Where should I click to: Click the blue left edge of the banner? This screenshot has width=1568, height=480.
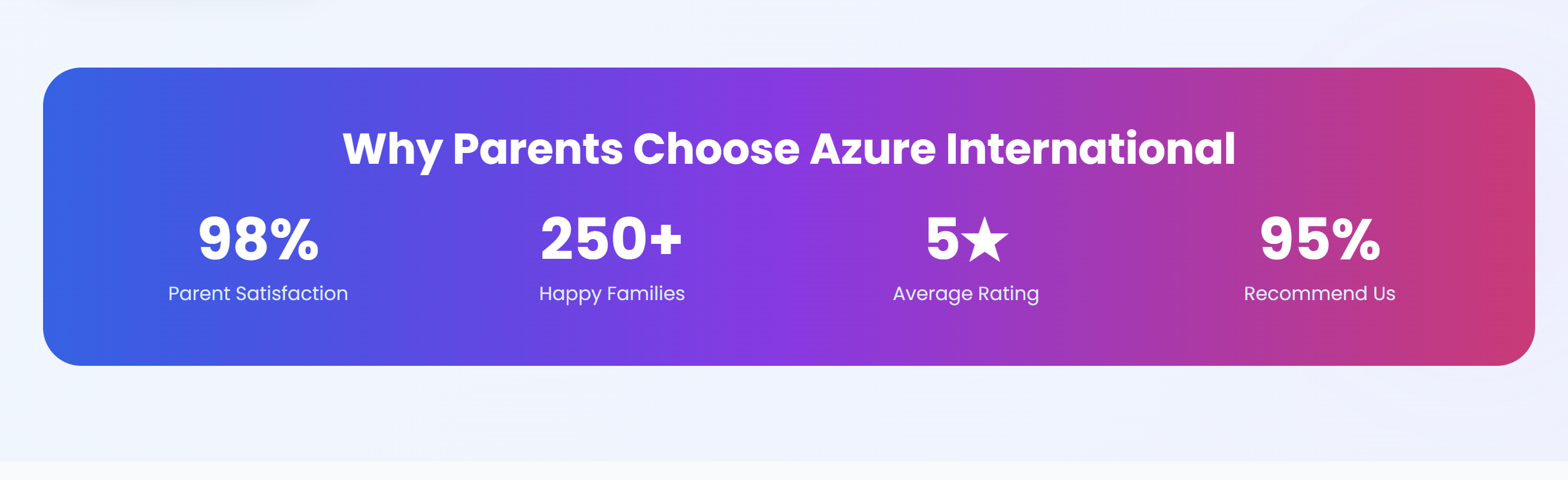(67, 216)
